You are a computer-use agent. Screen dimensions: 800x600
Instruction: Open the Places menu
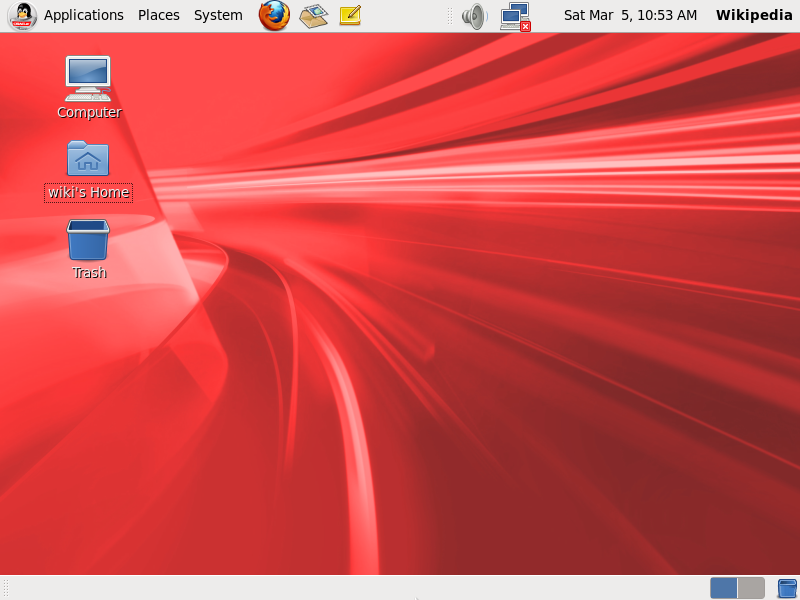[159, 15]
